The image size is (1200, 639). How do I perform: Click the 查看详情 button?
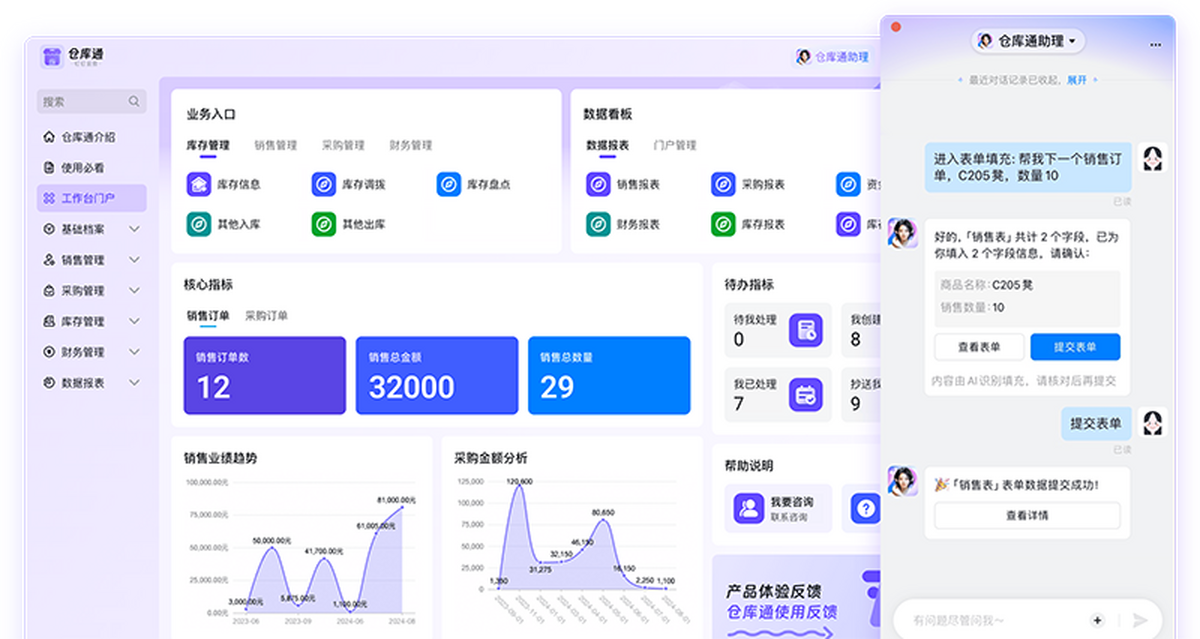point(1027,515)
